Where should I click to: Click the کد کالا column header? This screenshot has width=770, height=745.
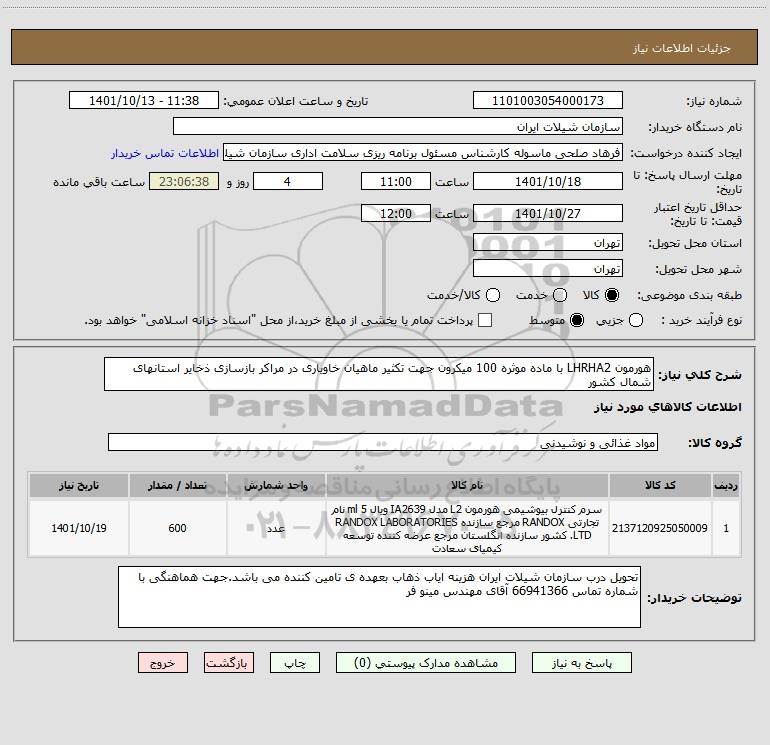660,485
